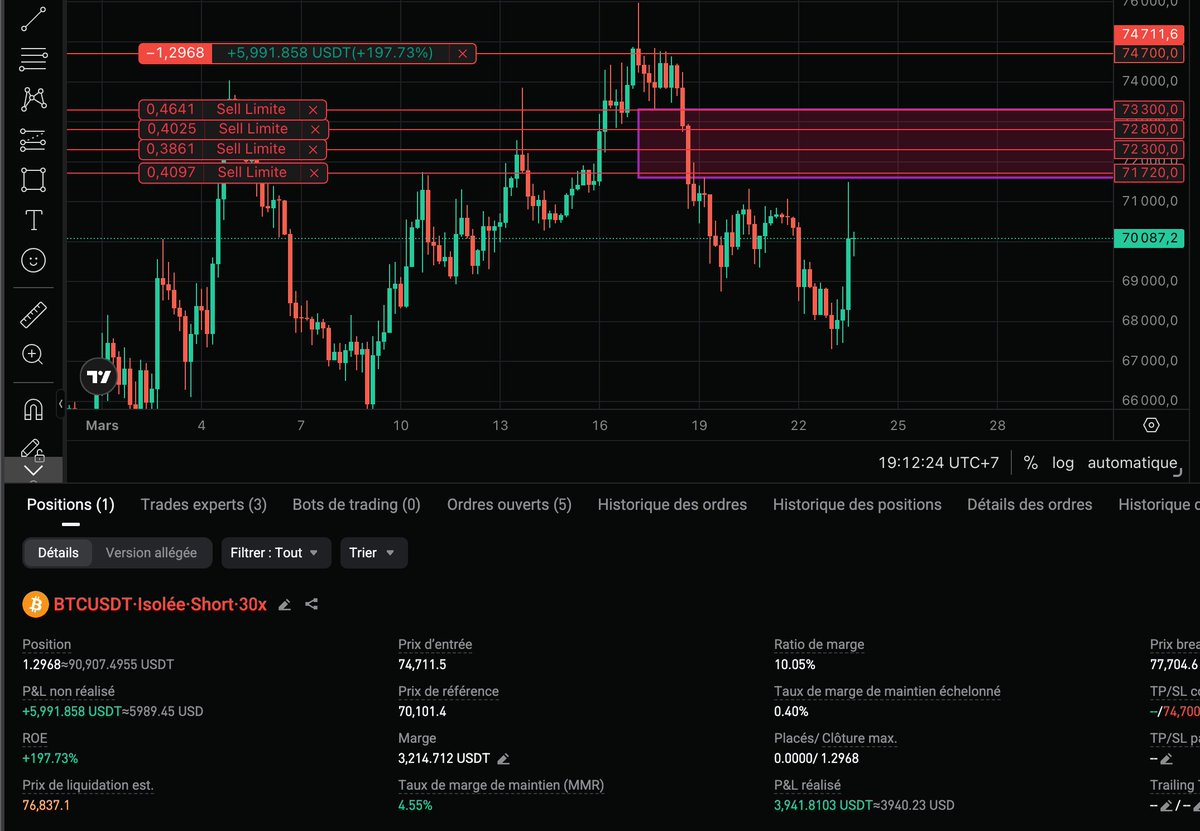Select the purple rectangle zone on chart
The image size is (1200, 831).
pos(875,143)
